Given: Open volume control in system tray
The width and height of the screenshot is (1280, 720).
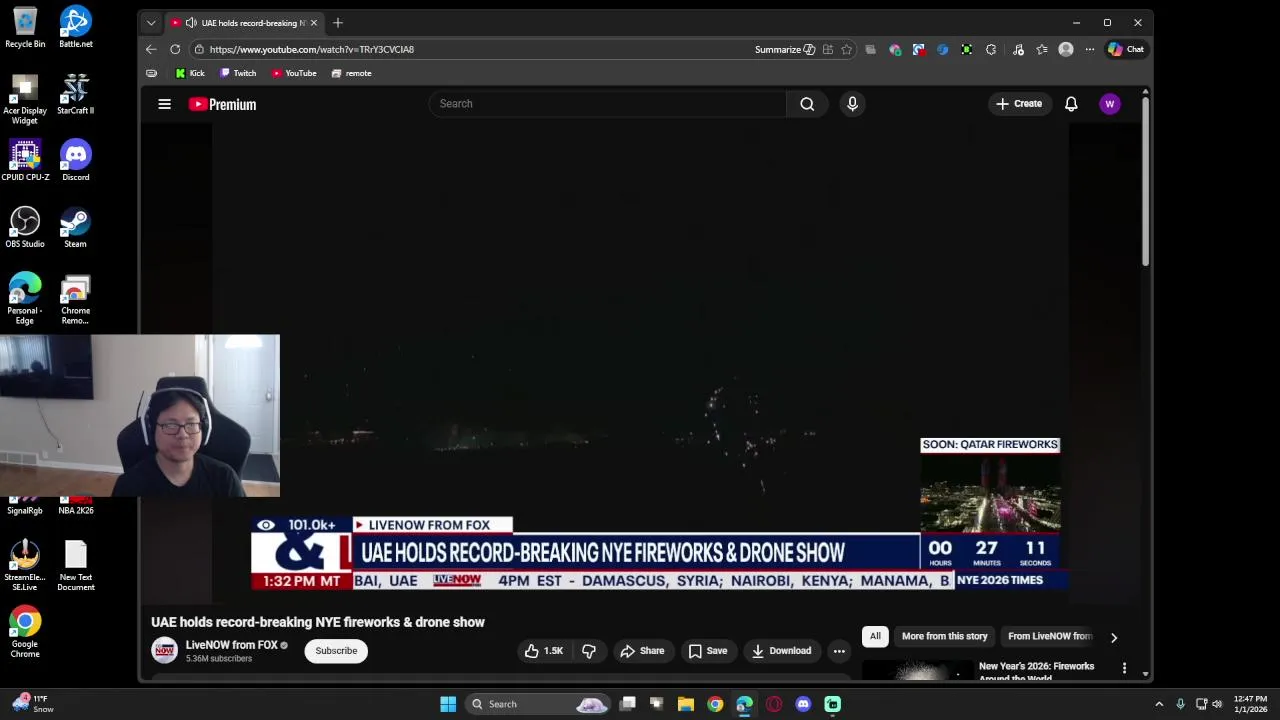Looking at the screenshot, I should click(x=1217, y=704).
